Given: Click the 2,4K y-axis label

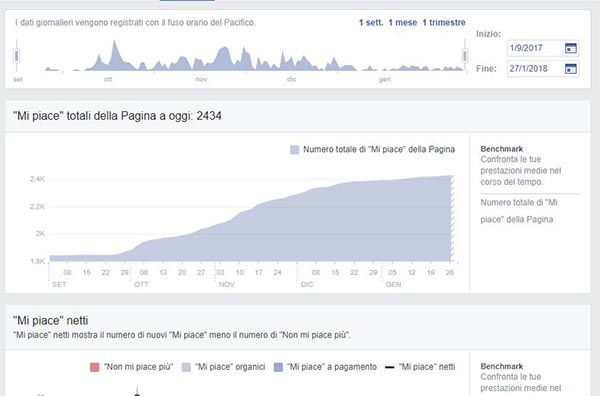Looking at the screenshot, I should pyautogui.click(x=38, y=179).
